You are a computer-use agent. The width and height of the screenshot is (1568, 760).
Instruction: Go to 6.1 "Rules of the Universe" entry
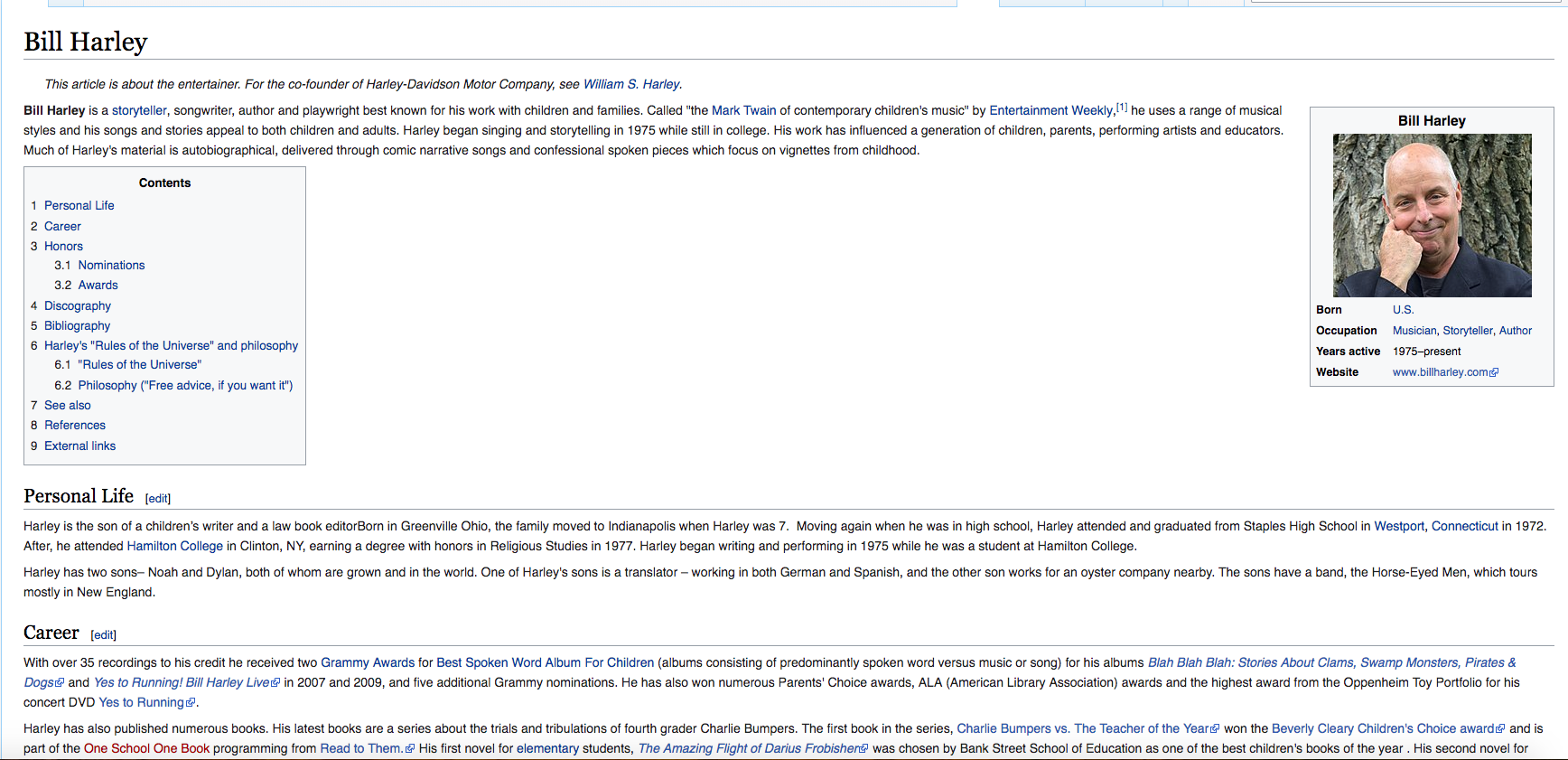click(x=139, y=364)
